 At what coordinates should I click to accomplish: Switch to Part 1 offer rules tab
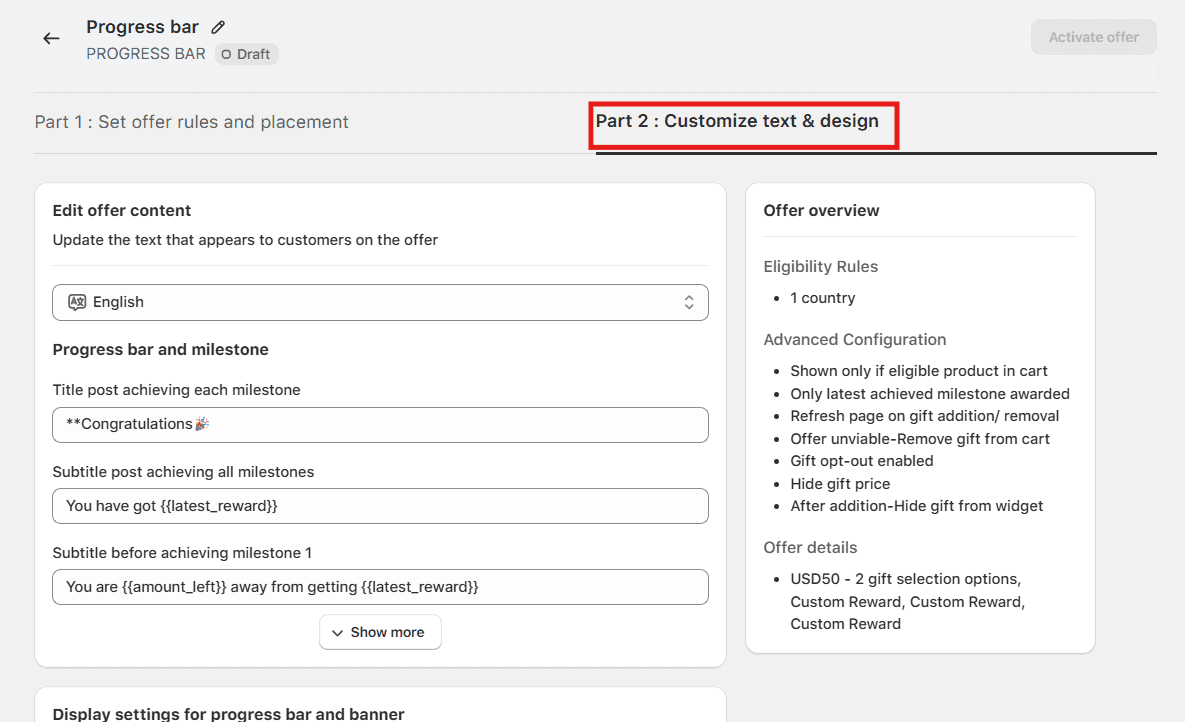[191, 121]
